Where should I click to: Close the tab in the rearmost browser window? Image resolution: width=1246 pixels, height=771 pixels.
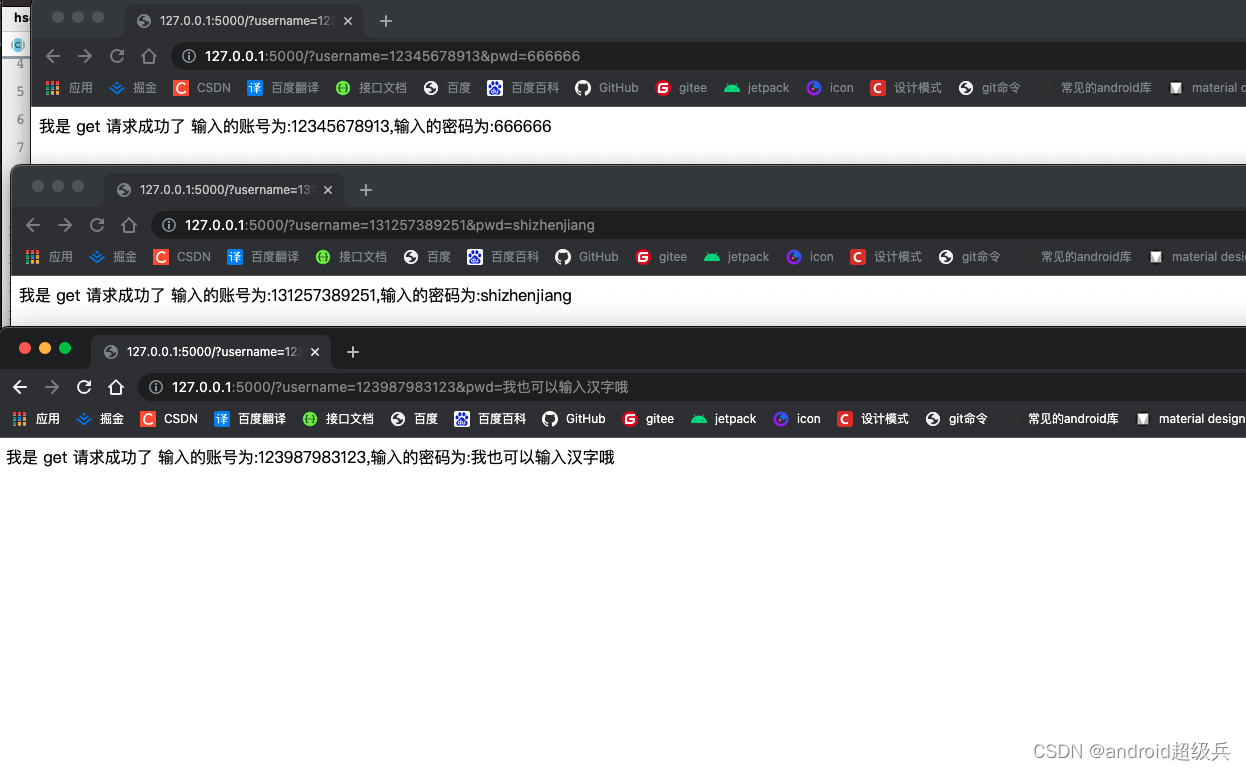[x=348, y=21]
